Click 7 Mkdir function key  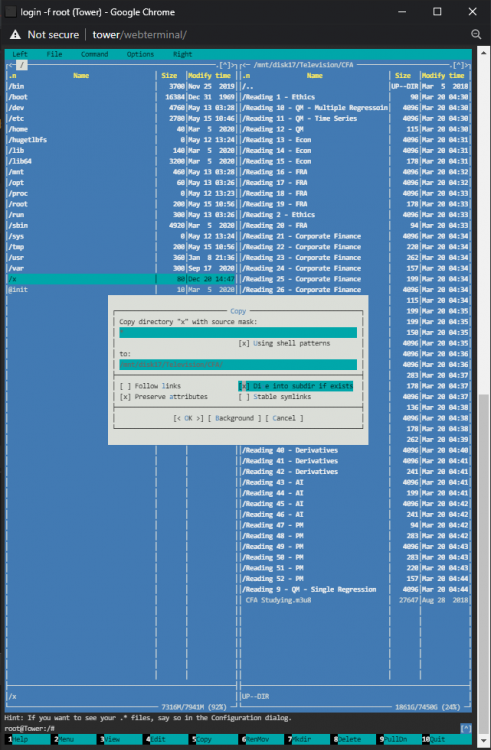click(x=308, y=739)
